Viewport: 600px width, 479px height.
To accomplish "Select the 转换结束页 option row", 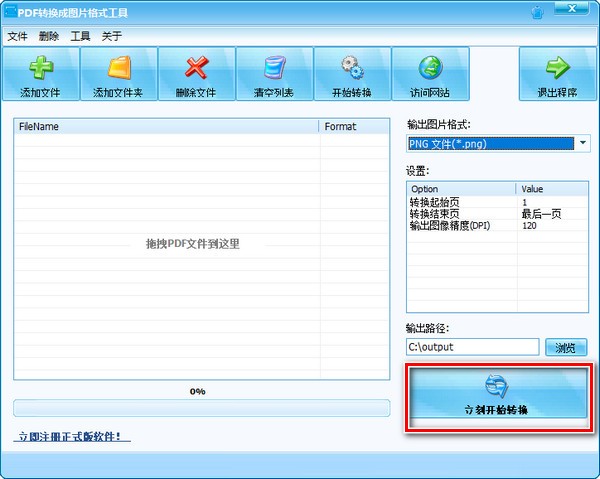I will point(497,214).
